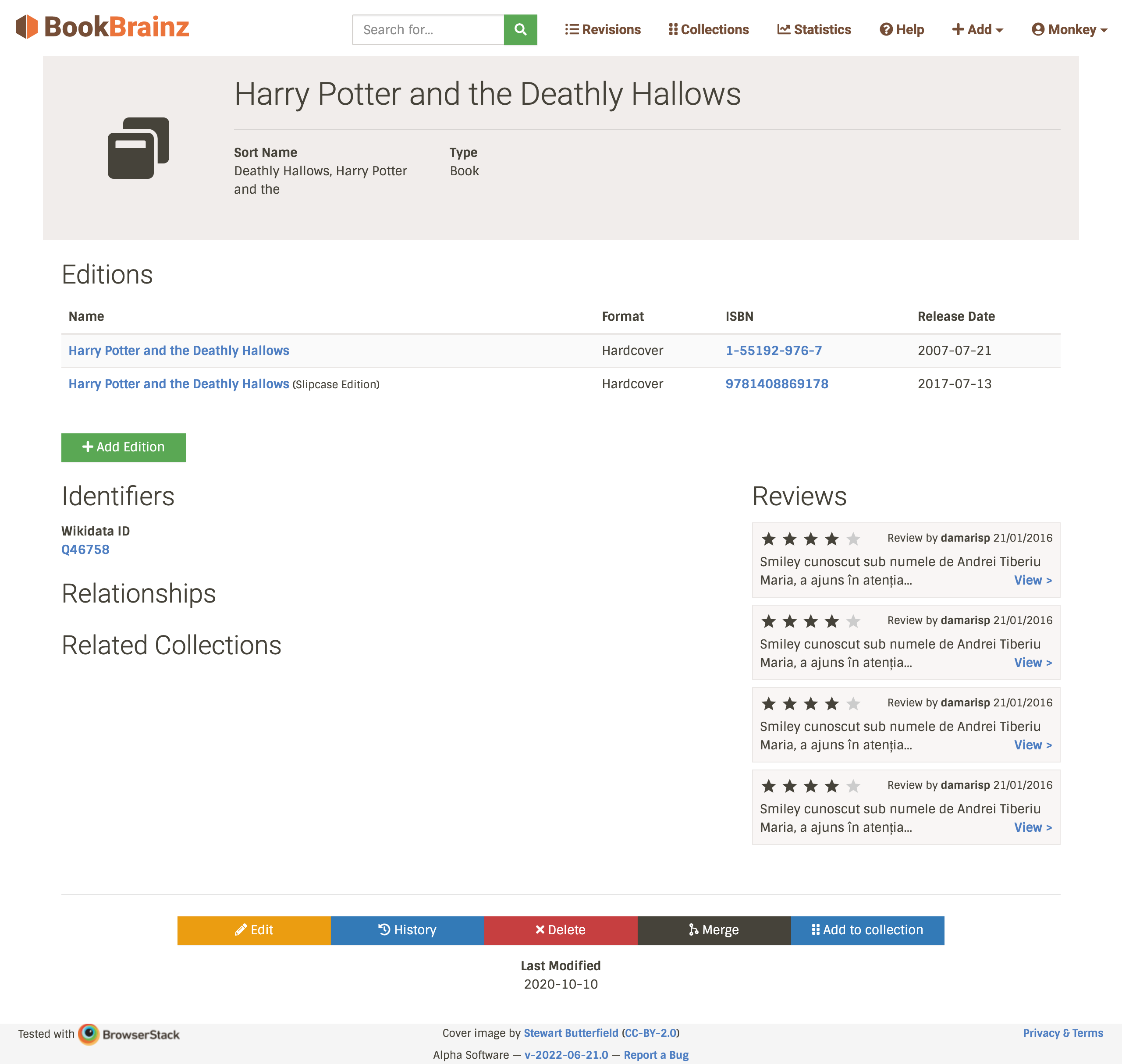Click the stars of the second review
This screenshot has height=1064, width=1122.
point(810,621)
